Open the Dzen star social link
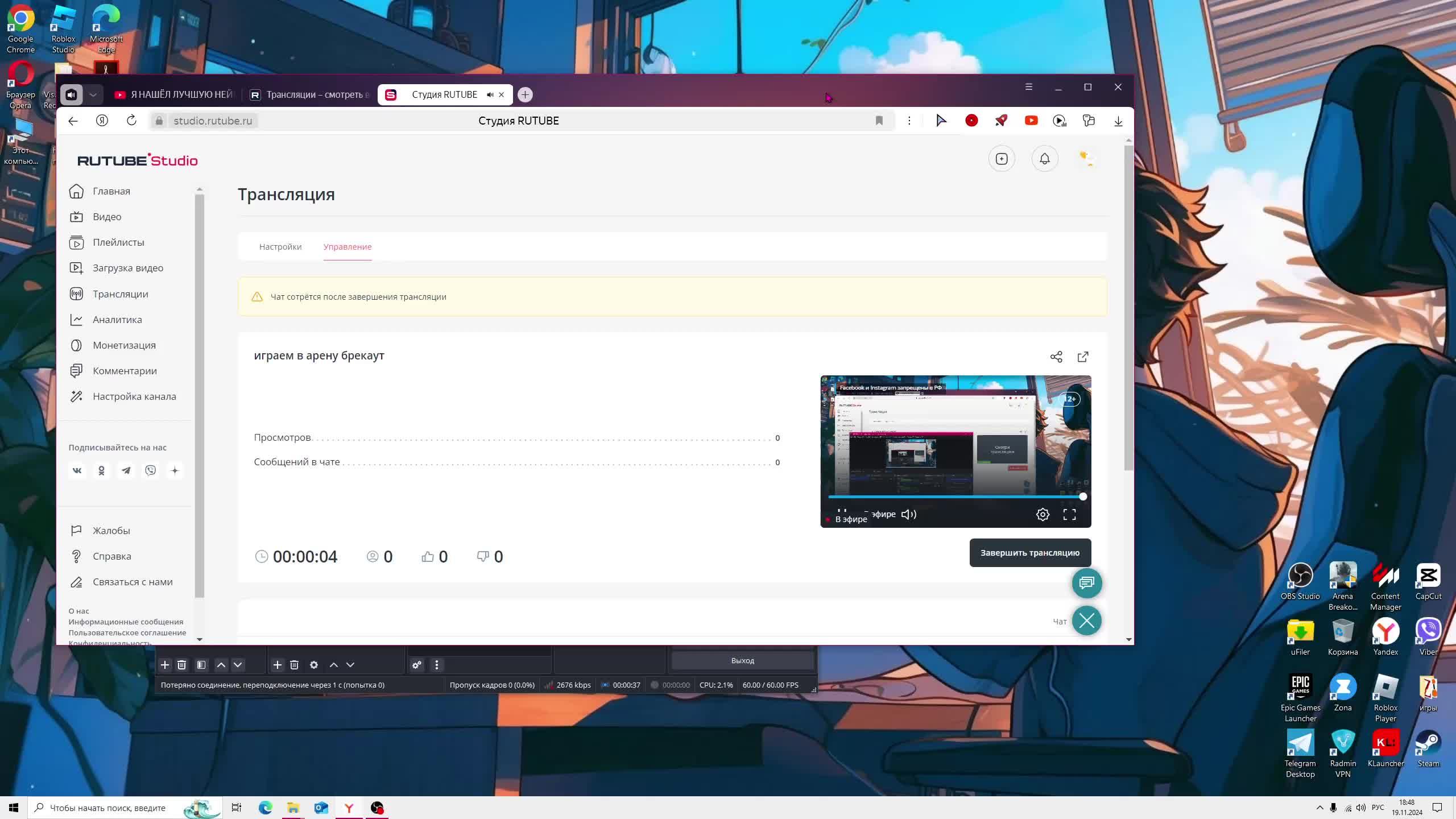The image size is (1456, 819). tap(175, 470)
